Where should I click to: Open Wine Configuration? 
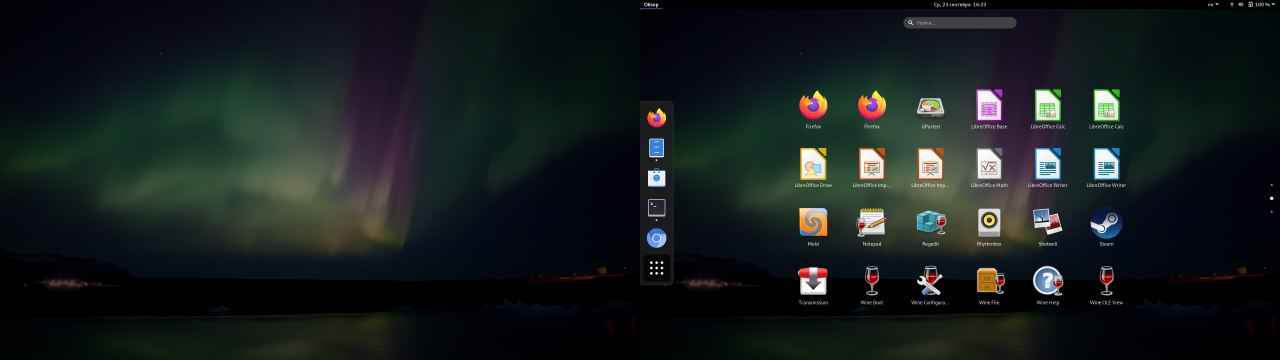[930, 284]
